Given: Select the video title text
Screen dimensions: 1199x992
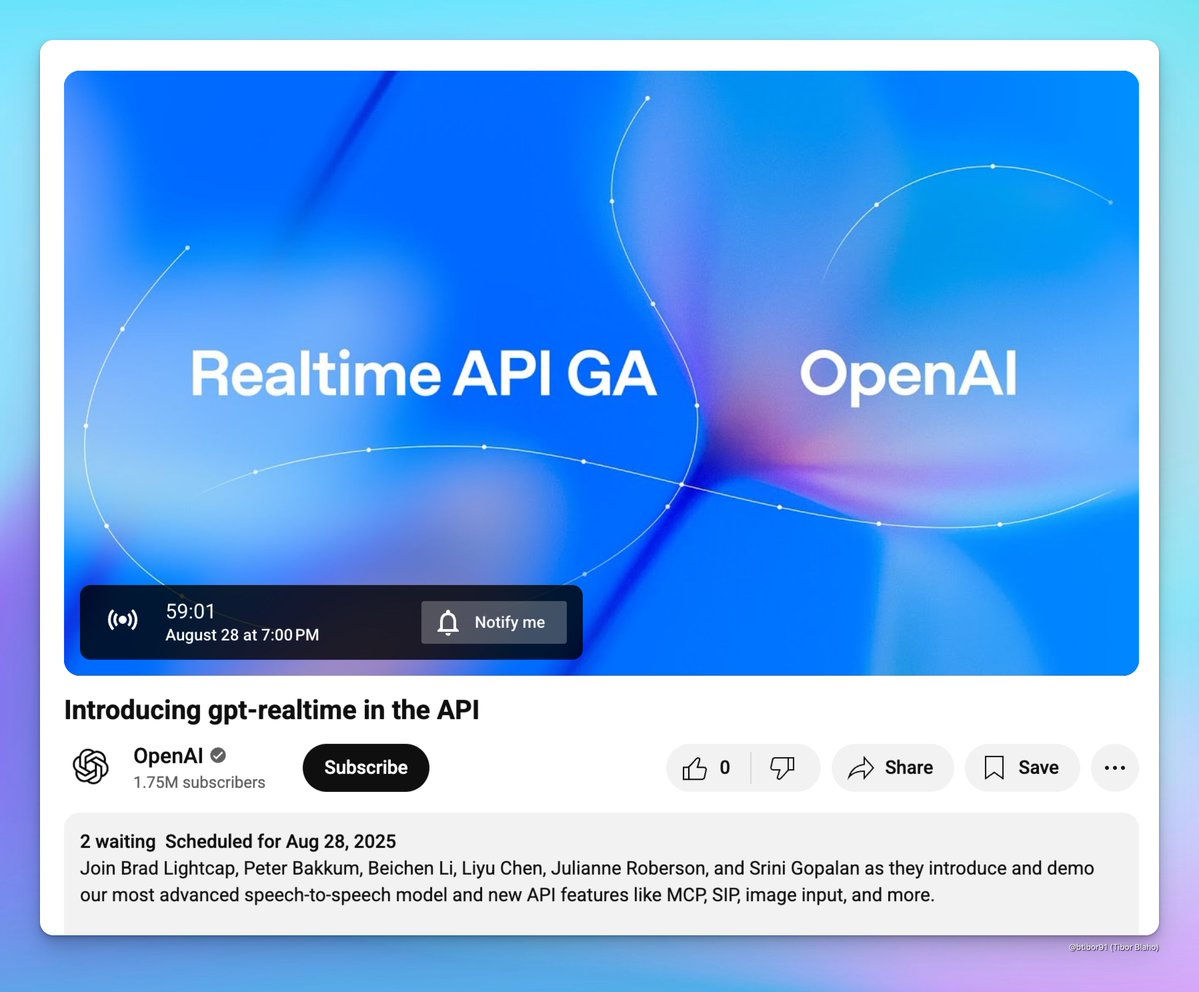Looking at the screenshot, I should point(271,710).
